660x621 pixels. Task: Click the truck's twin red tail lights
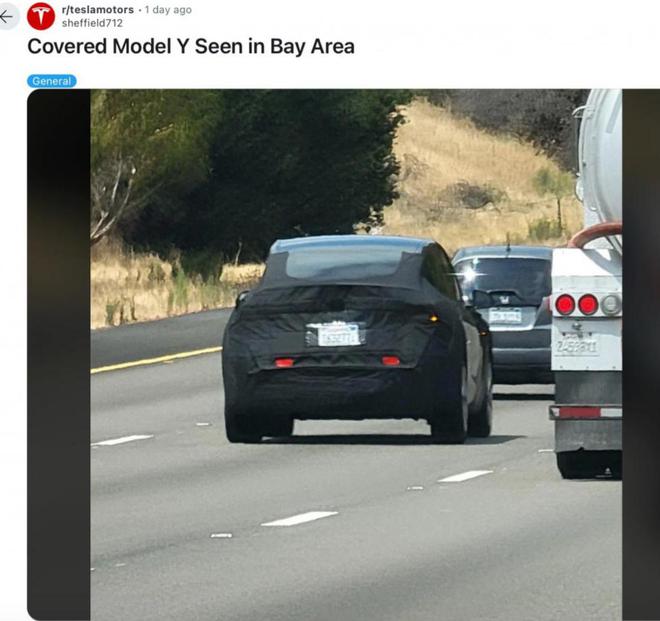(576, 304)
